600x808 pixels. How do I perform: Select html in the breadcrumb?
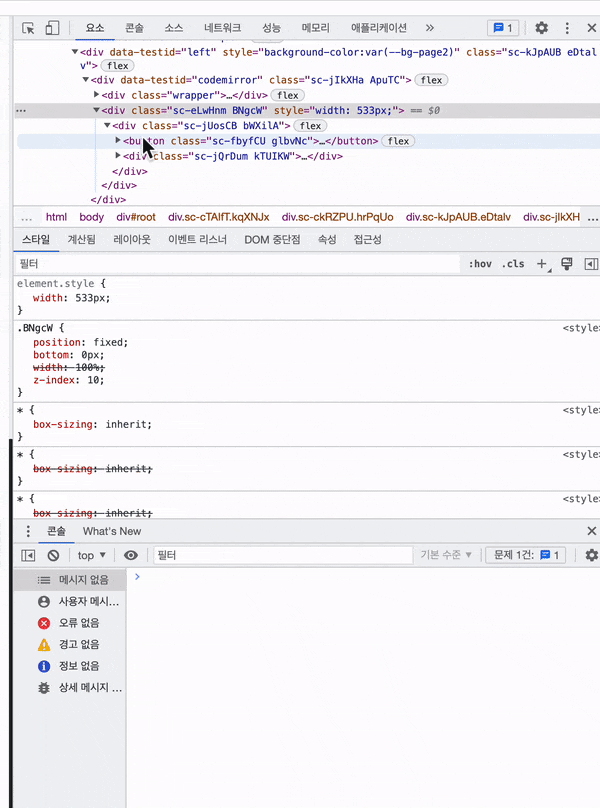click(56, 217)
